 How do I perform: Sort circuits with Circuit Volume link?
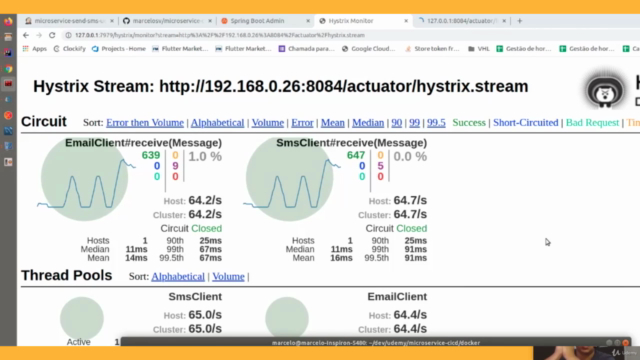click(267, 122)
